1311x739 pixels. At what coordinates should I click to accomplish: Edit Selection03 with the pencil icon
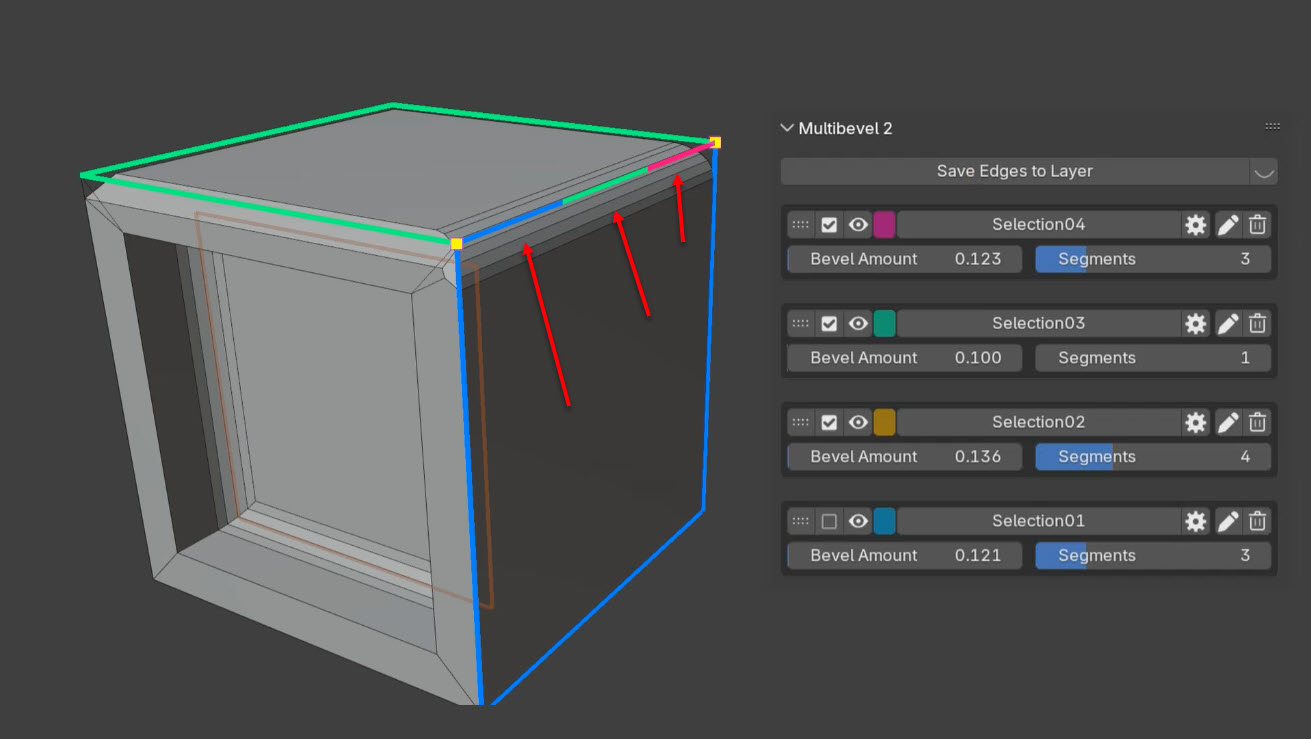coord(1228,324)
